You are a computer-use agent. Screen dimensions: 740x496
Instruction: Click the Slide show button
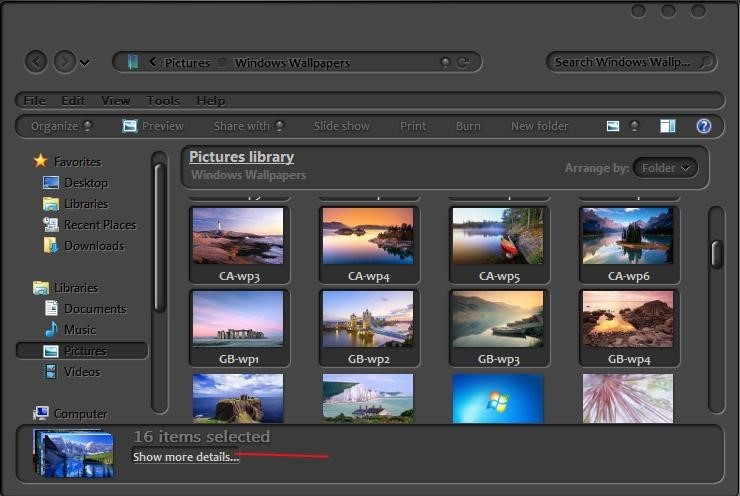pos(341,126)
